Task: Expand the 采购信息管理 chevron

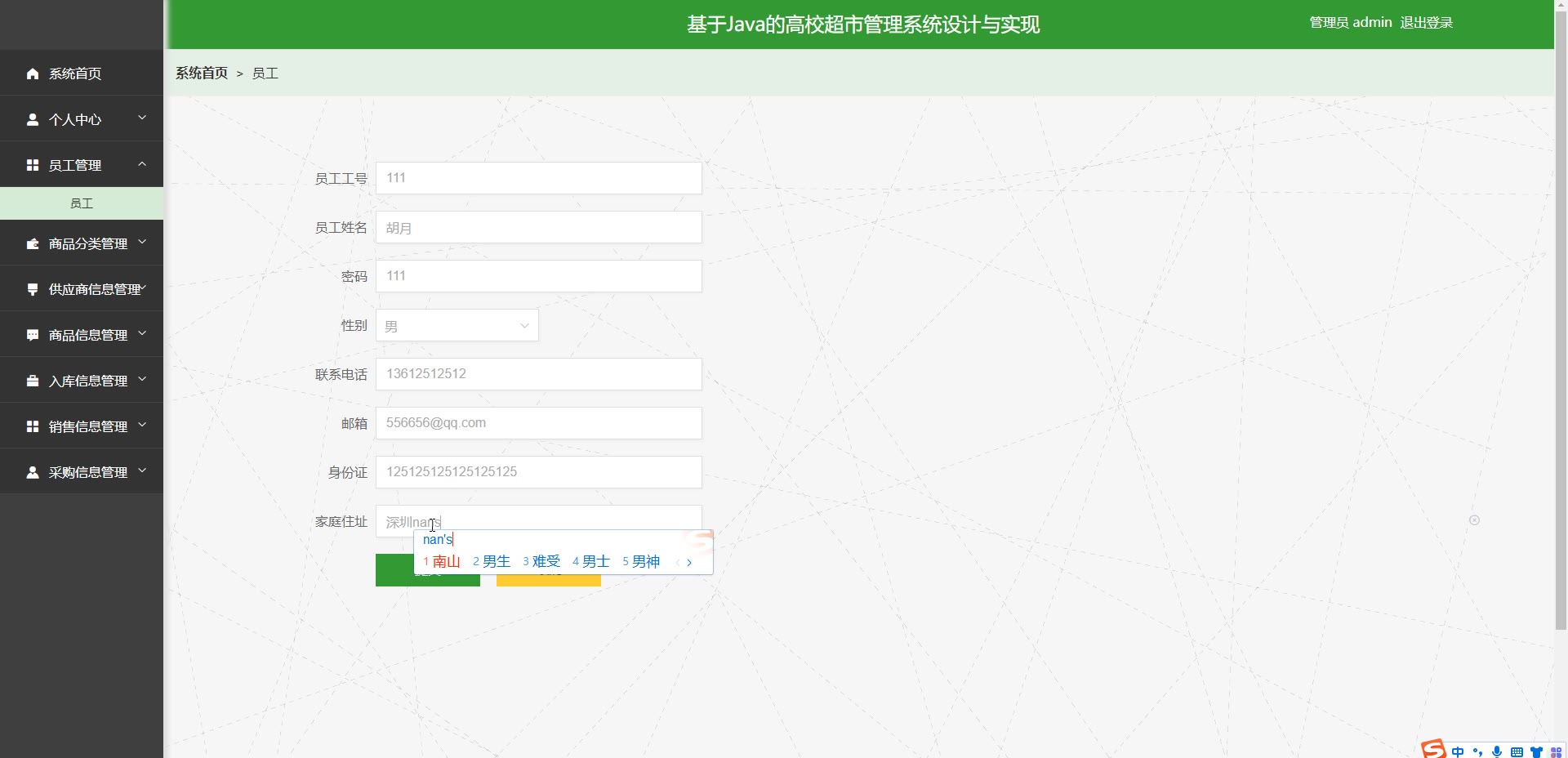Action: click(142, 471)
